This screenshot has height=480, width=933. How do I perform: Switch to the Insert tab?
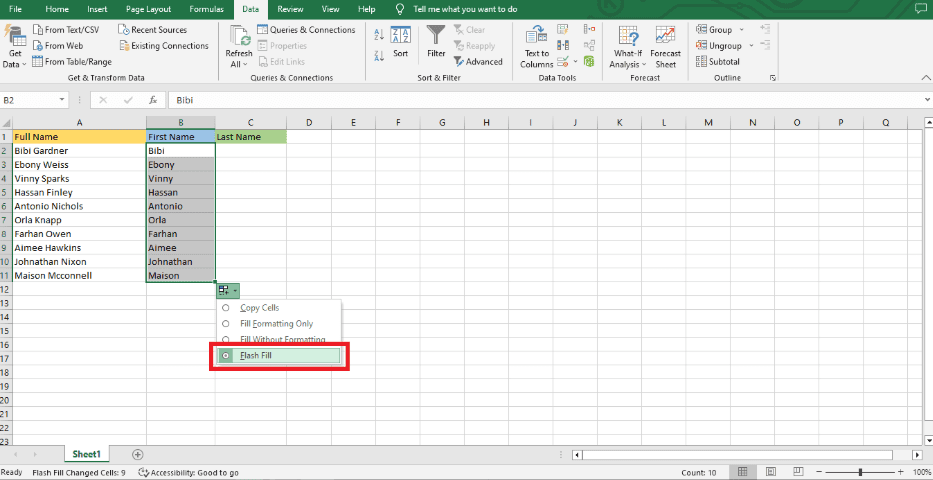[x=97, y=10]
